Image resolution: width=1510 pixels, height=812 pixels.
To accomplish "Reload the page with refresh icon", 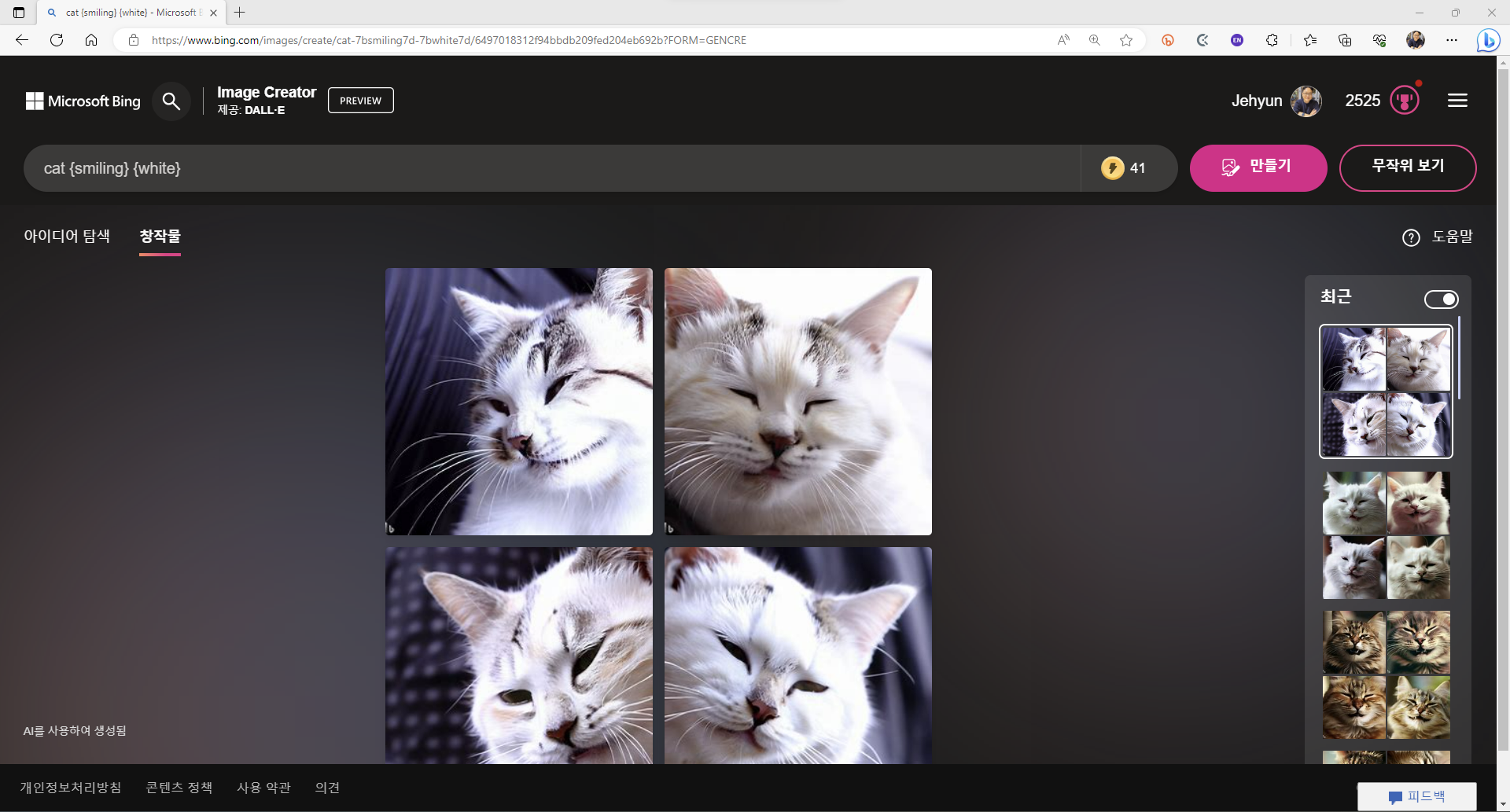I will [57, 40].
